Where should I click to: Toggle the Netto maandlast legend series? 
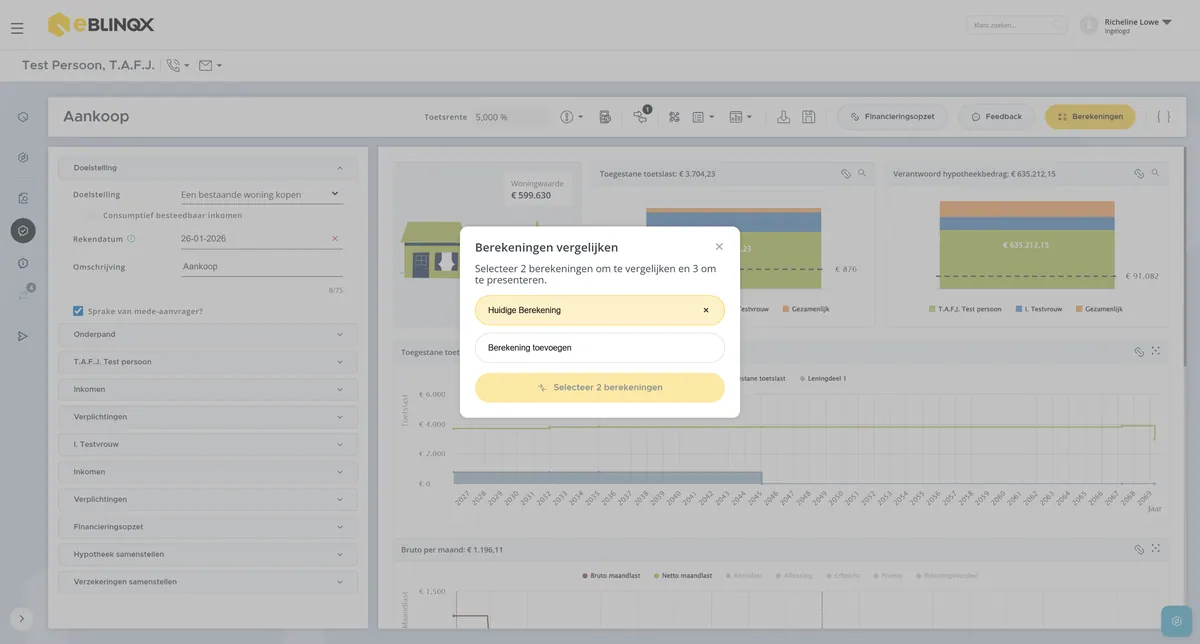683,575
